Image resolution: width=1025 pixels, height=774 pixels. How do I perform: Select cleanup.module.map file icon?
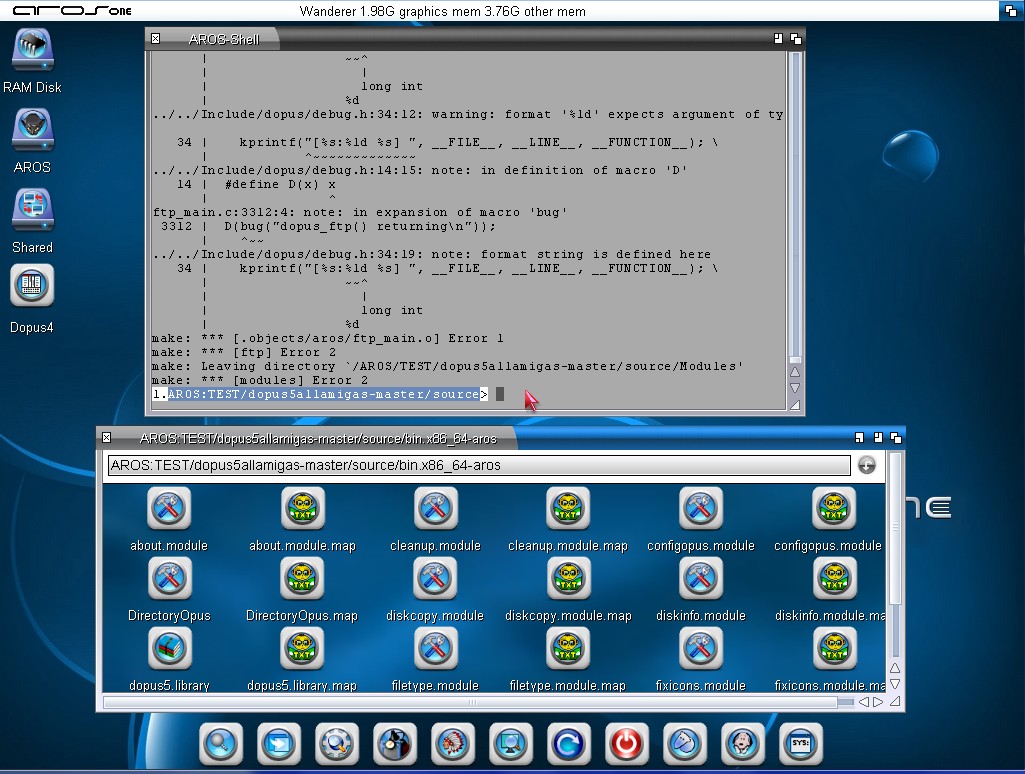[x=568, y=508]
